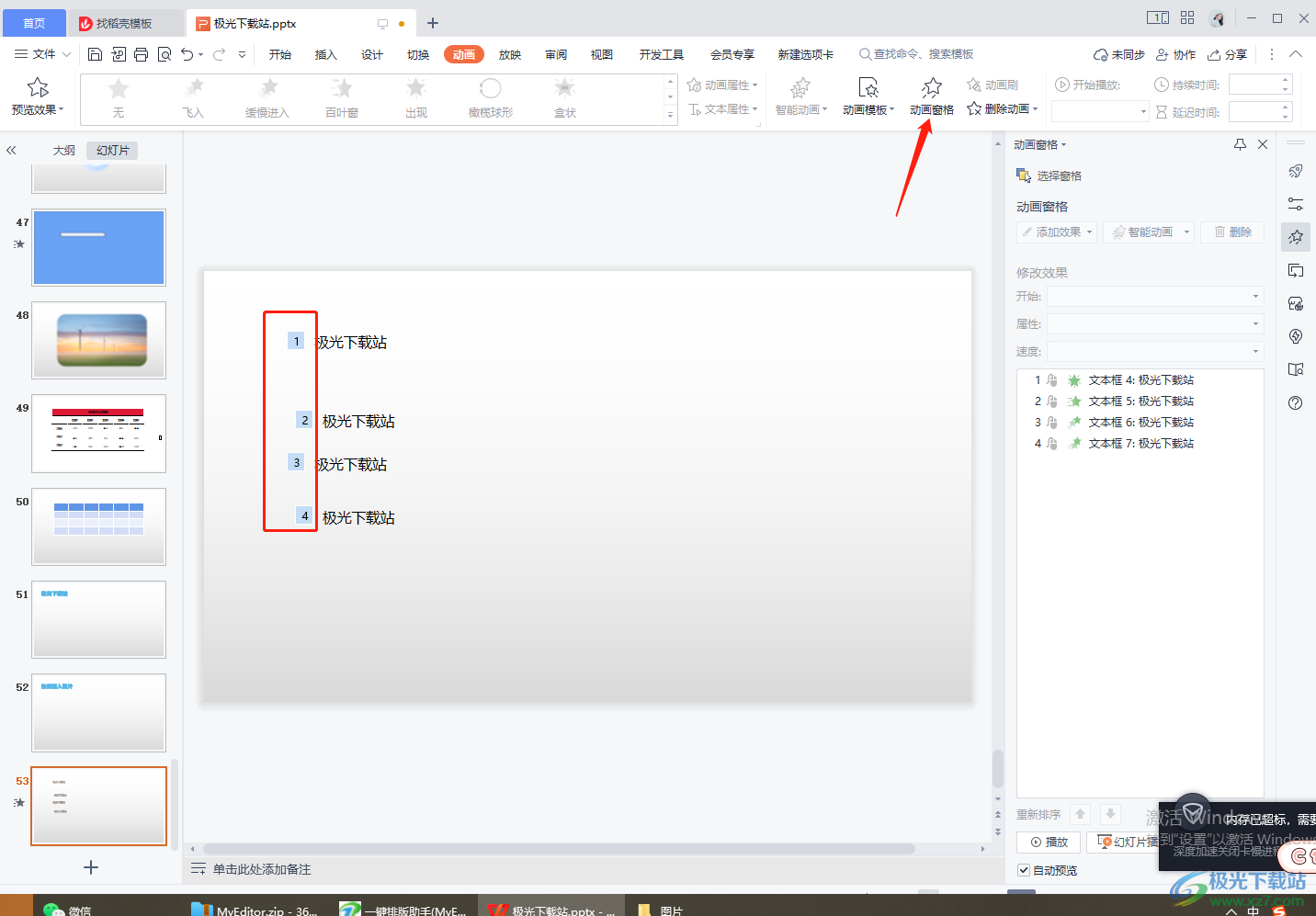Click the slide transition icon in sidebar

[x=1296, y=270]
